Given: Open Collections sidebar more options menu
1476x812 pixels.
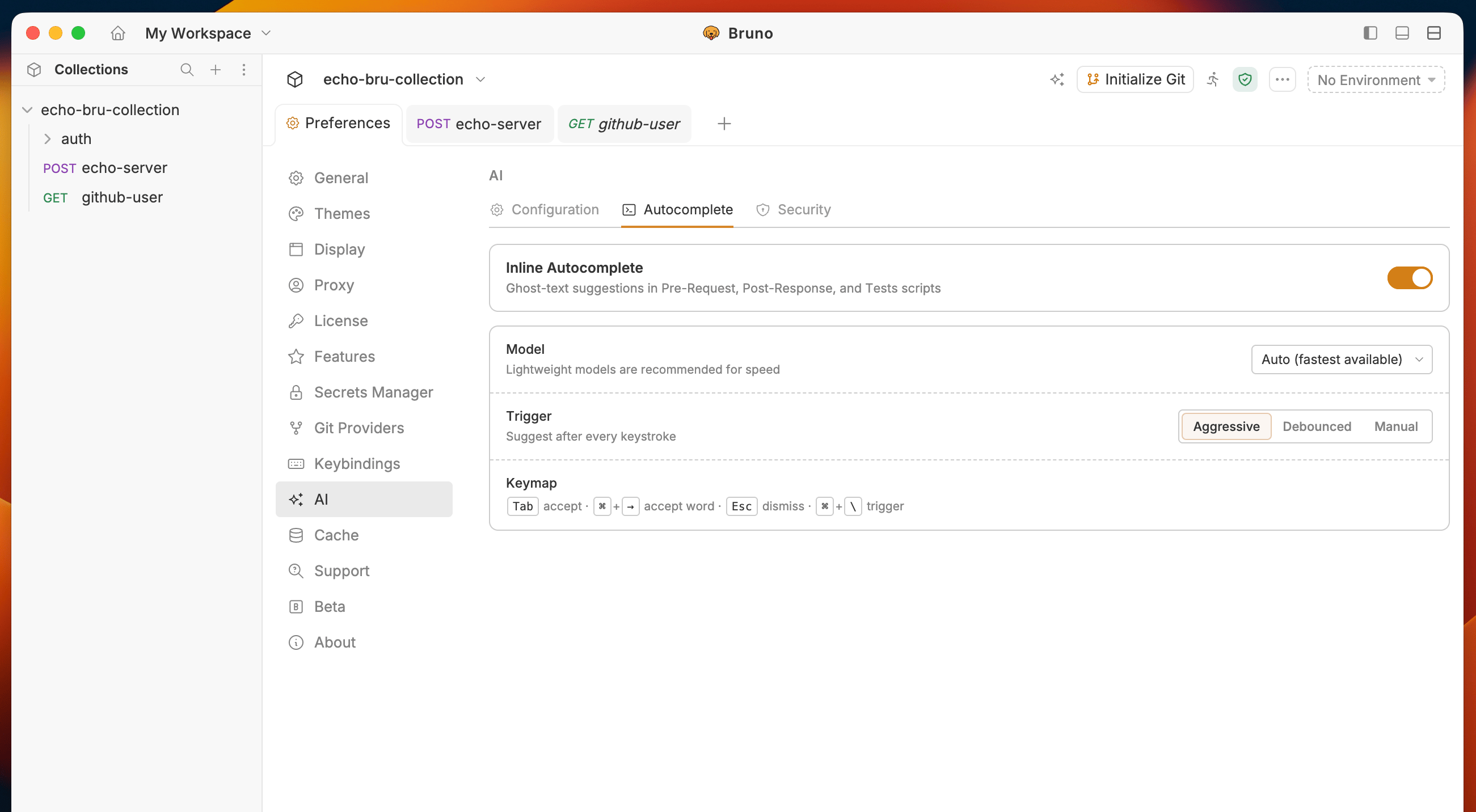Looking at the screenshot, I should point(244,70).
